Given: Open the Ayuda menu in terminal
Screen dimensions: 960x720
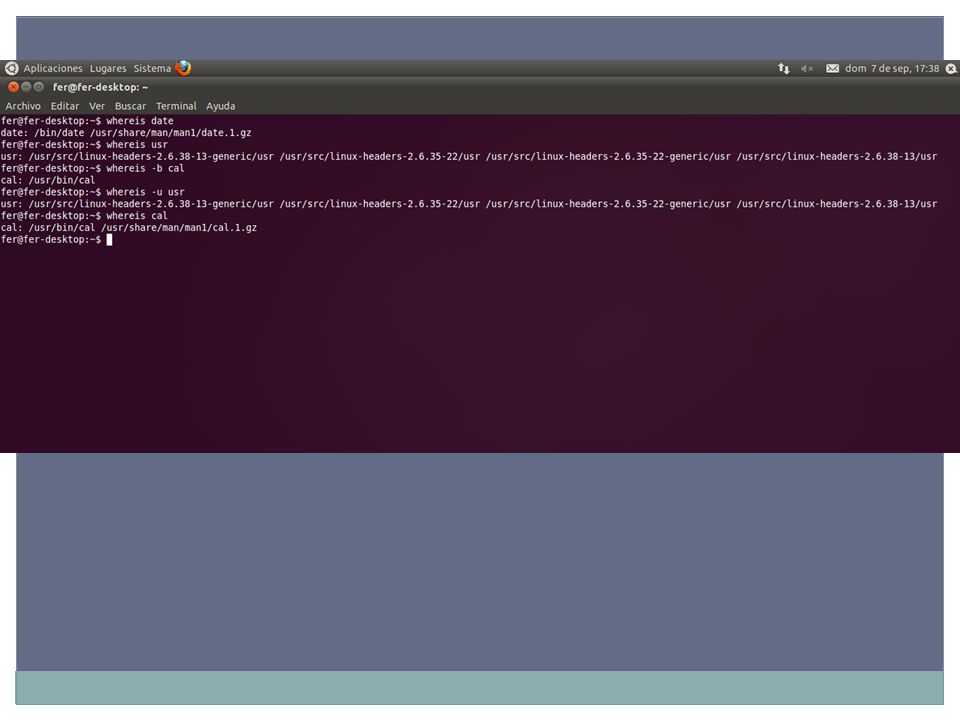Looking at the screenshot, I should tap(220, 106).
